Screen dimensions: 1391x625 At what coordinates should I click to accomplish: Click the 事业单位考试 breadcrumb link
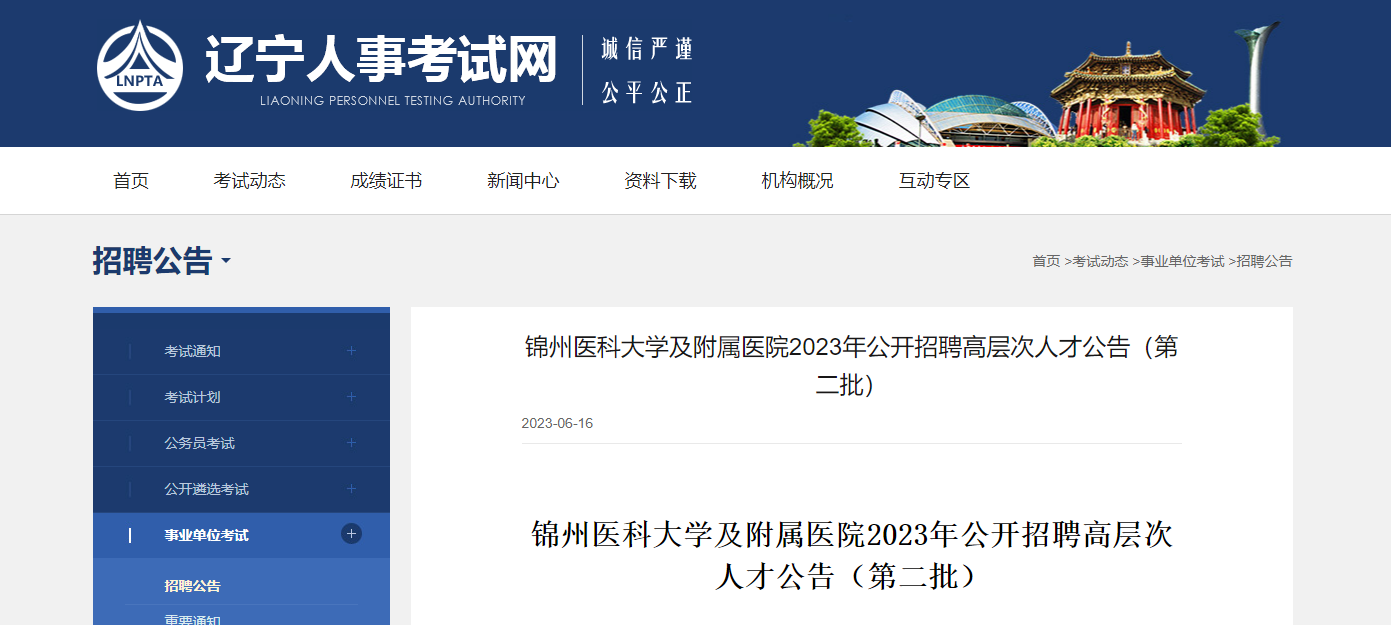(x=1182, y=261)
